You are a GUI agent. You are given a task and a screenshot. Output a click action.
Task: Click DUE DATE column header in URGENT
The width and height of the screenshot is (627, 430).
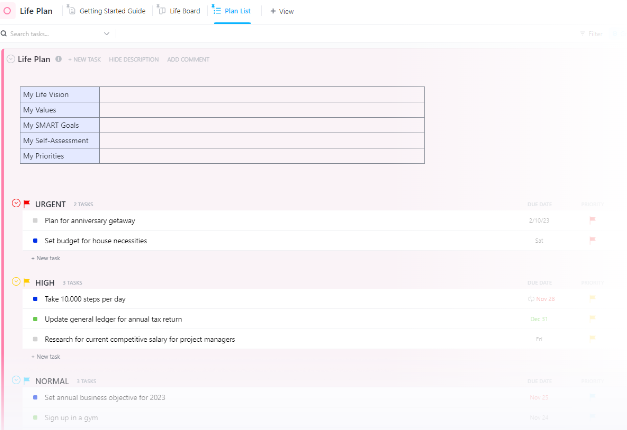(x=539, y=204)
